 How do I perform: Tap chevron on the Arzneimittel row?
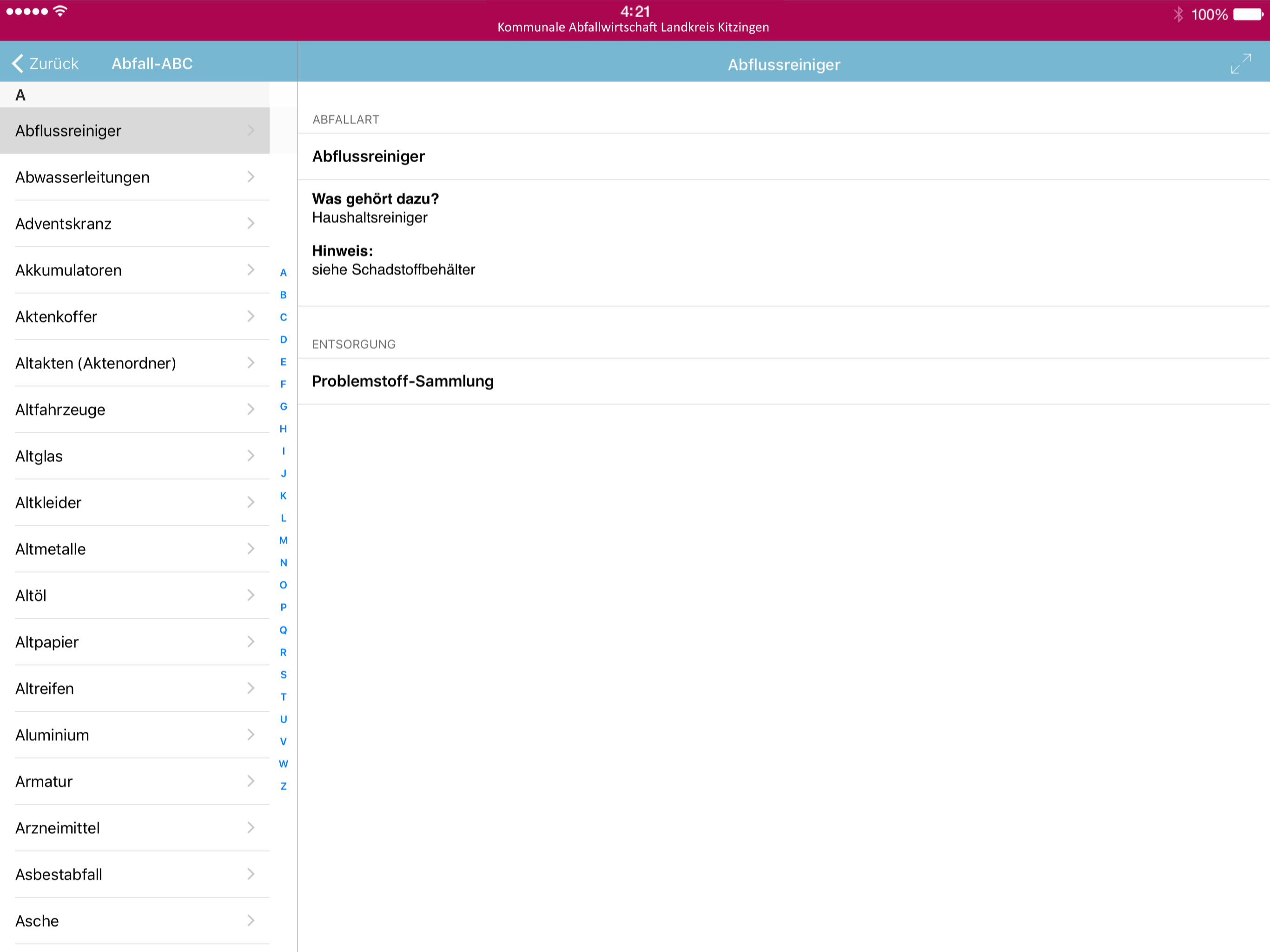251,828
